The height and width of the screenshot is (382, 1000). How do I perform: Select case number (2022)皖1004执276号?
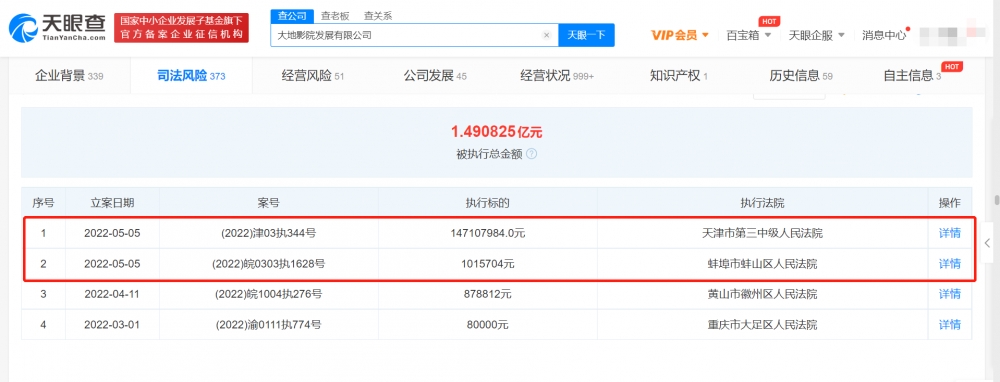pyautogui.click(x=268, y=294)
